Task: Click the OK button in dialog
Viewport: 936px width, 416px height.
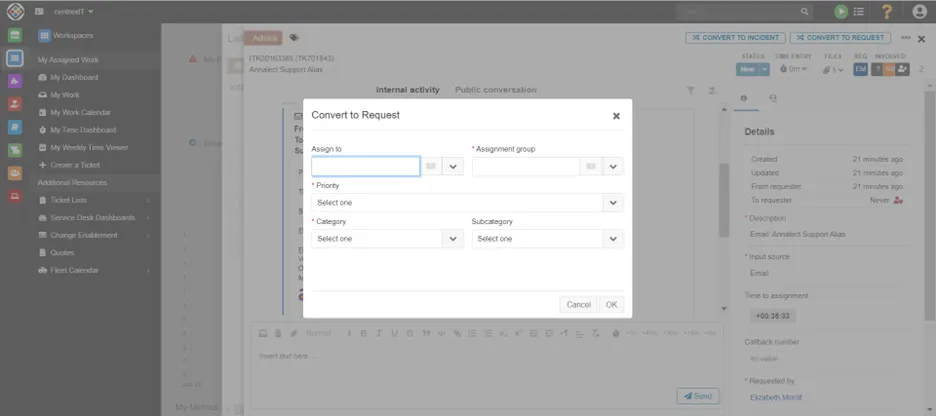Action: point(611,304)
